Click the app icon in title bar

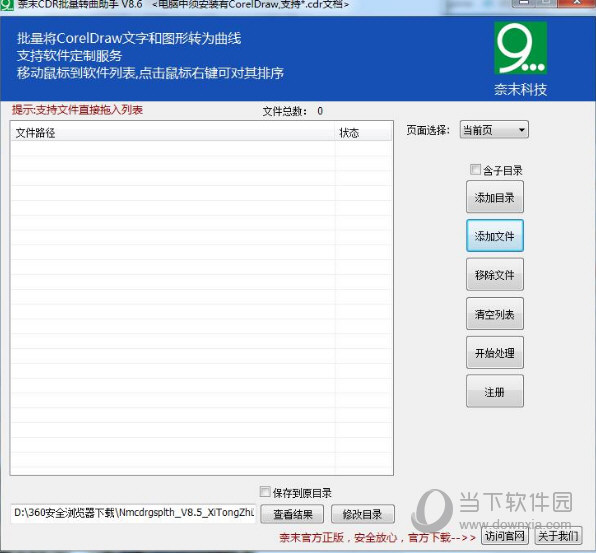tap(6, 5)
